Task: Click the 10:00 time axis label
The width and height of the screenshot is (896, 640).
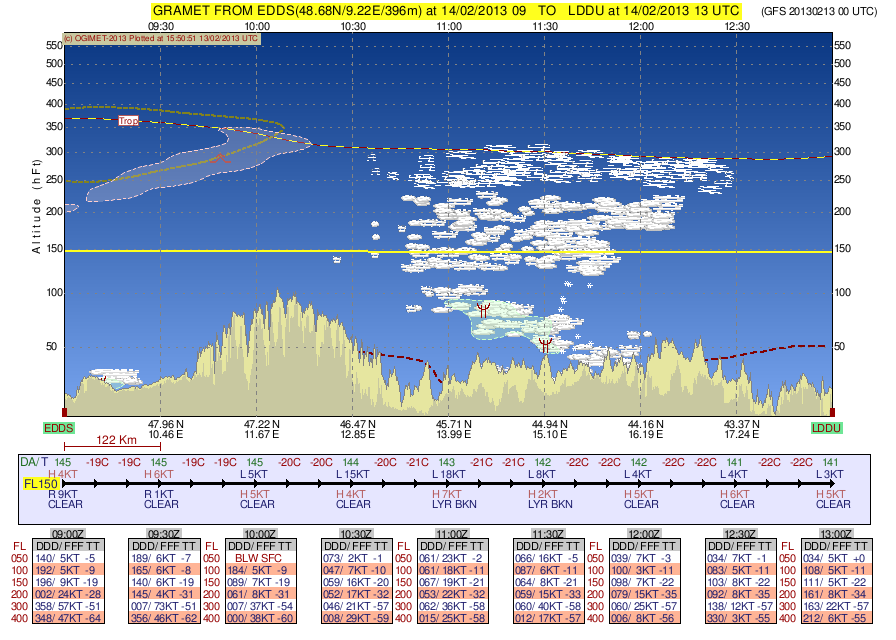Action: 257,26
